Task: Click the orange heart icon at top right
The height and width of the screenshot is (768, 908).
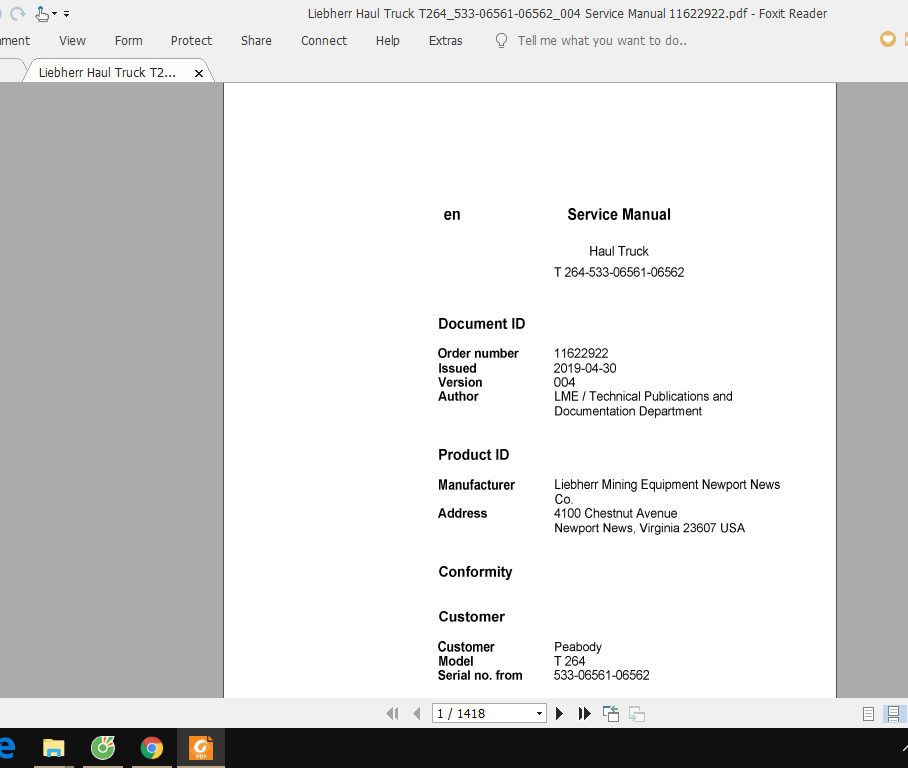Action: (888, 39)
